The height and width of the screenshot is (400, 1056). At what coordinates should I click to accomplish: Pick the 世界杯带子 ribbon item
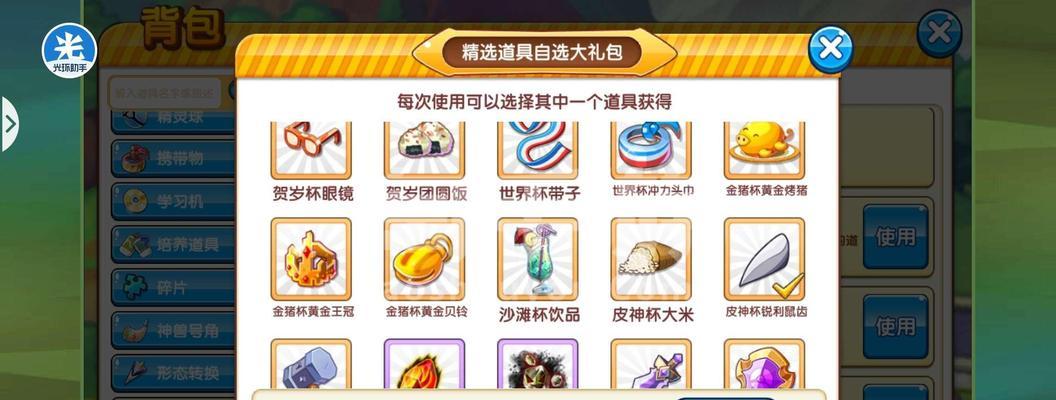click(x=537, y=150)
